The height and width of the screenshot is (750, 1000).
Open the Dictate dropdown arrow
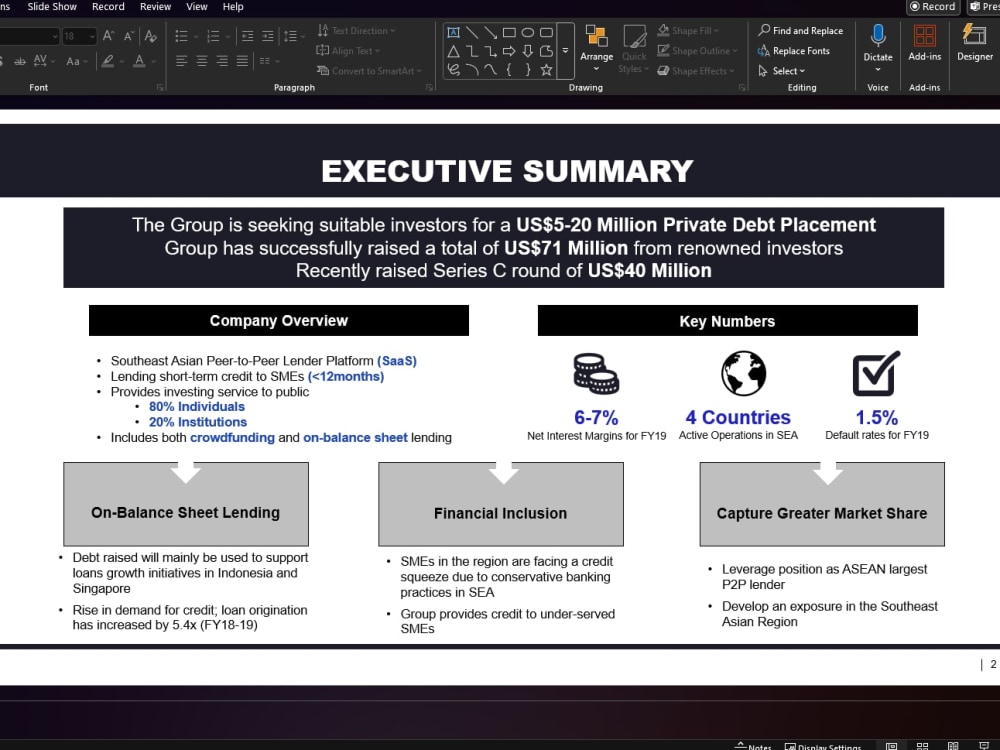coord(878,70)
